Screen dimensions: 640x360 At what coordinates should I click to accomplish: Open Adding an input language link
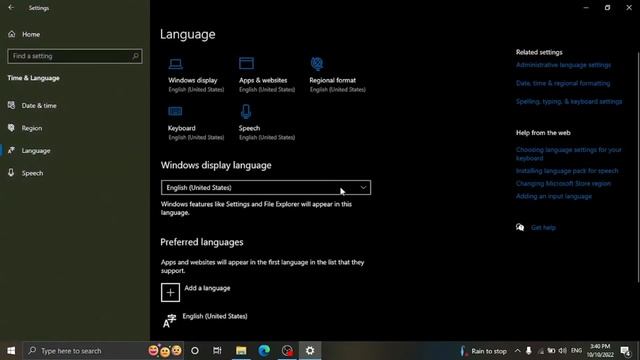pos(554,196)
